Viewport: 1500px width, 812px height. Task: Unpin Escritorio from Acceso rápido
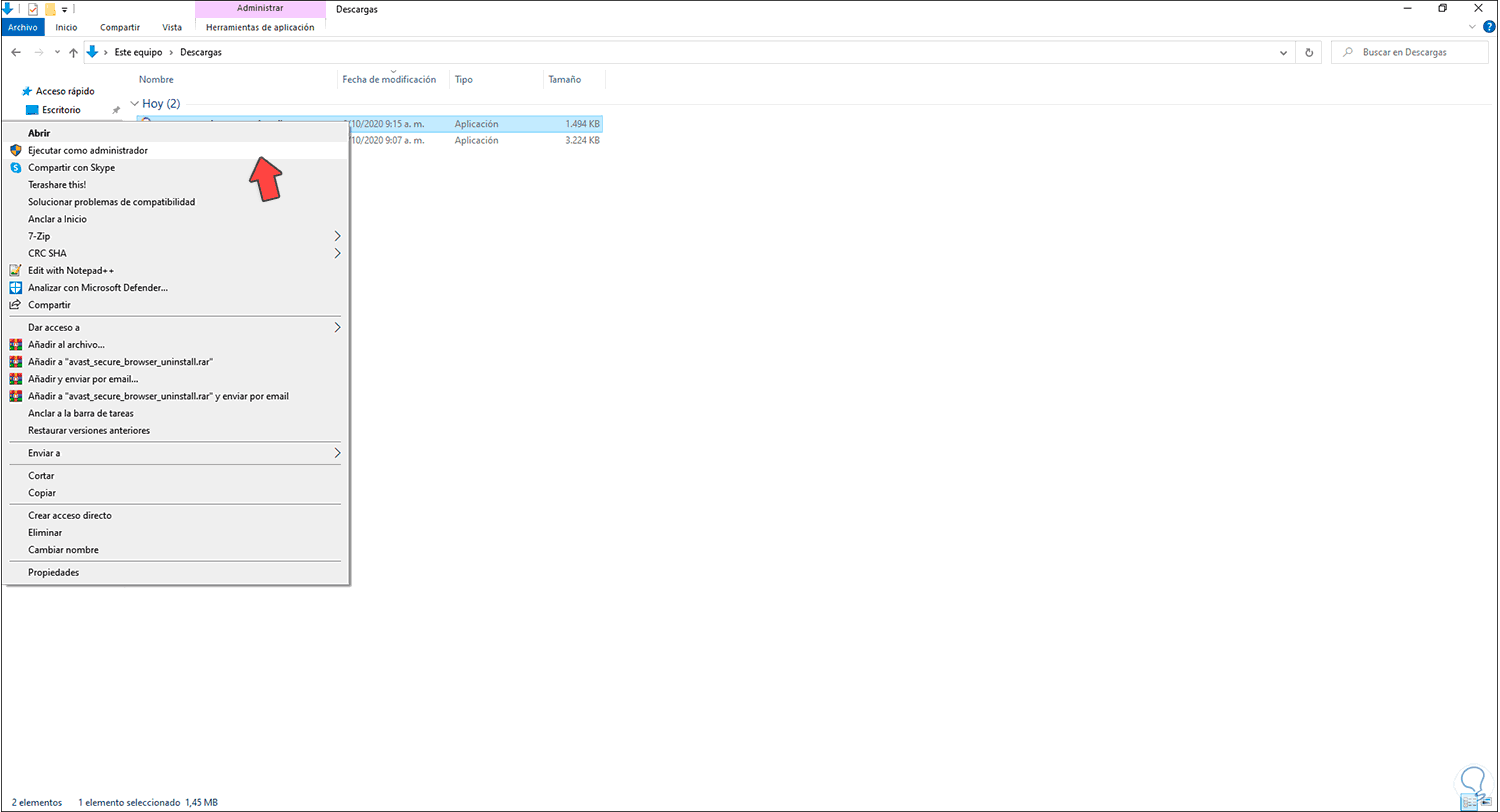pyautogui.click(x=118, y=109)
